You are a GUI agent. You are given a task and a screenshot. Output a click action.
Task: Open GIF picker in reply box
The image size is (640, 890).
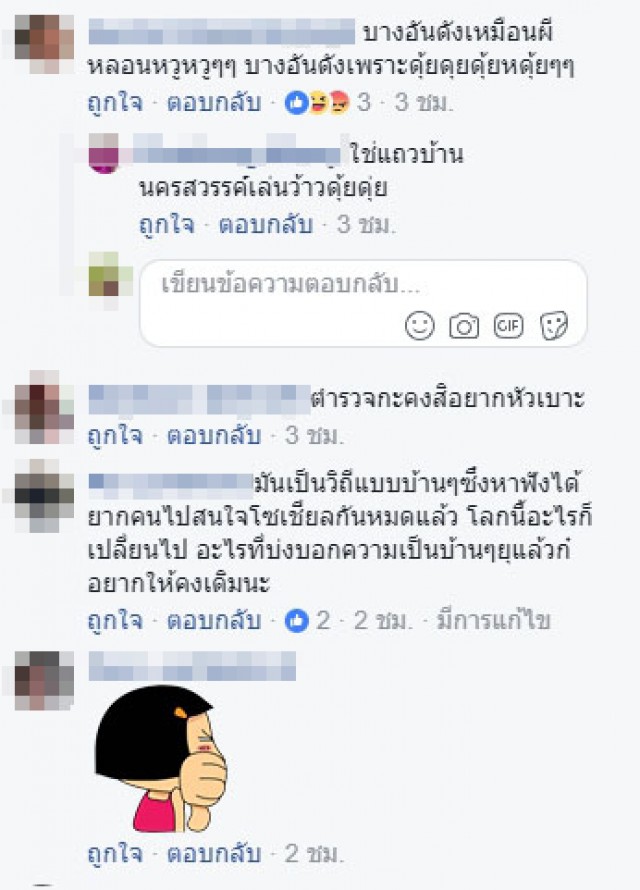[508, 326]
